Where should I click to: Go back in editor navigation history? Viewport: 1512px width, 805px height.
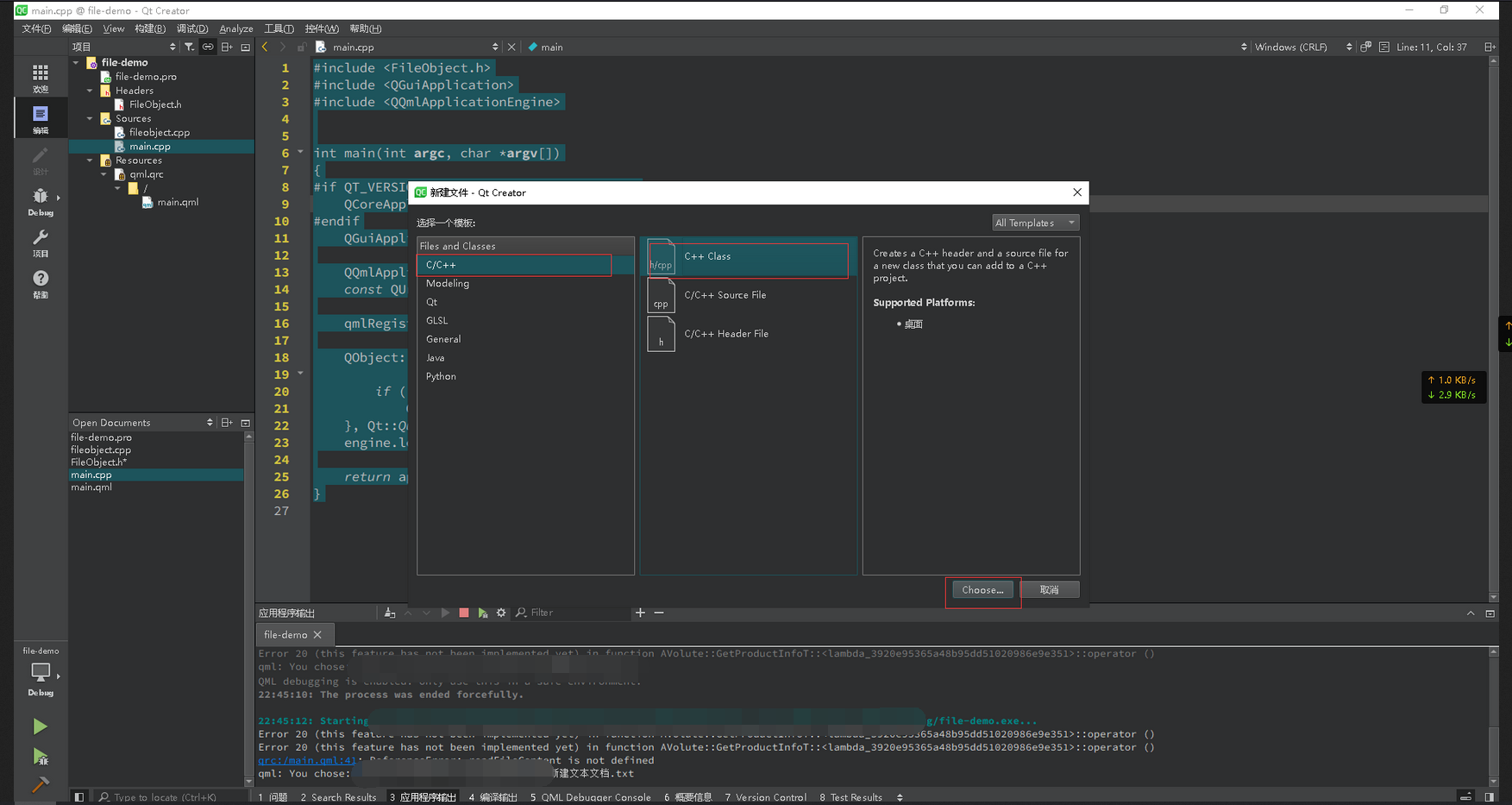point(265,47)
